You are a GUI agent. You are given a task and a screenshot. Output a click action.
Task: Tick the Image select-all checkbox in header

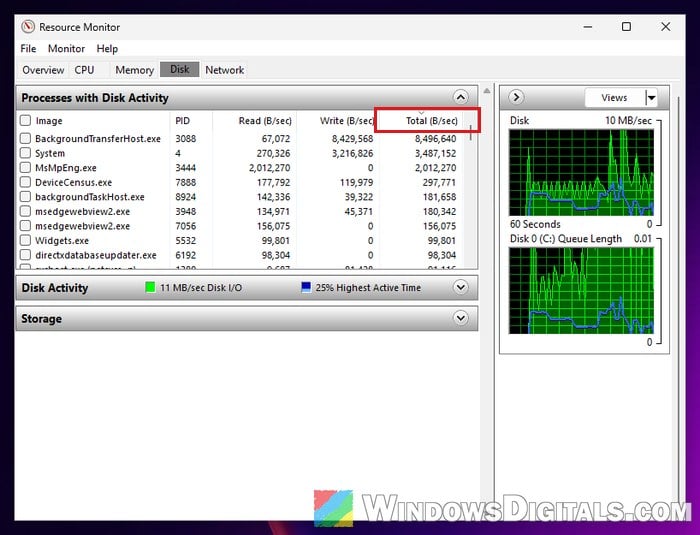point(25,121)
